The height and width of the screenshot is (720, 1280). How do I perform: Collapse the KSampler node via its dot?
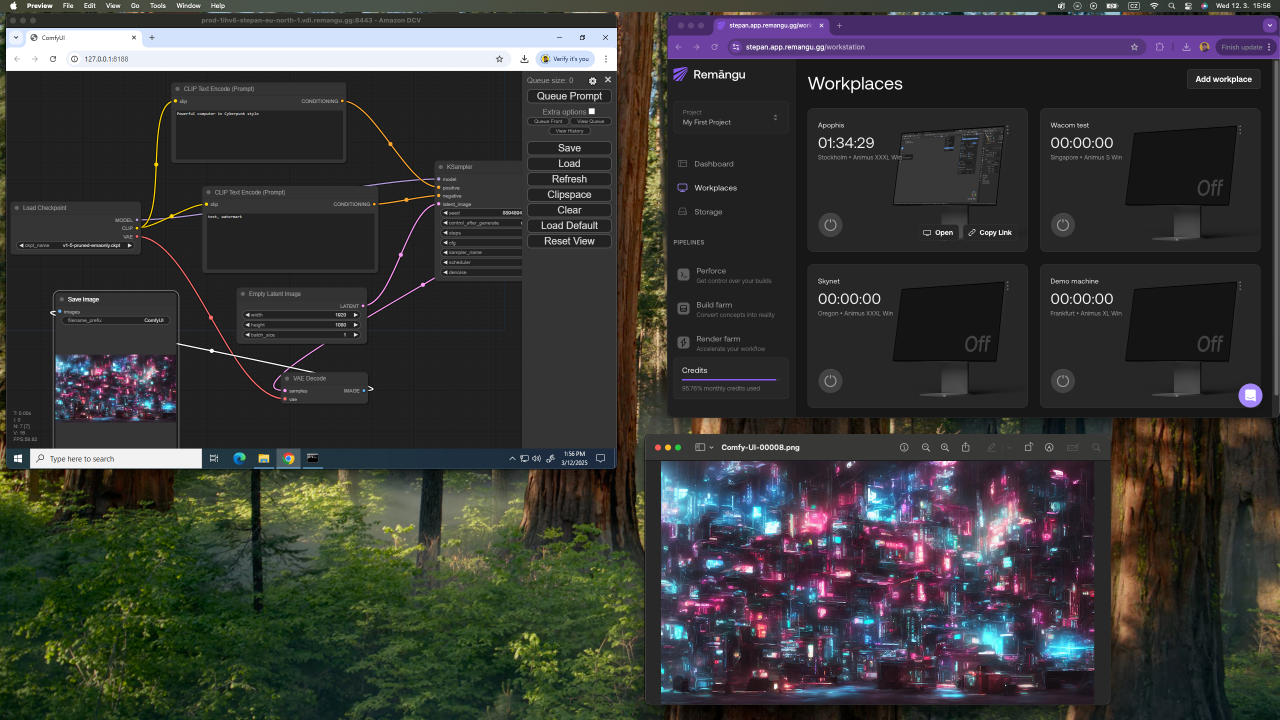(441, 167)
